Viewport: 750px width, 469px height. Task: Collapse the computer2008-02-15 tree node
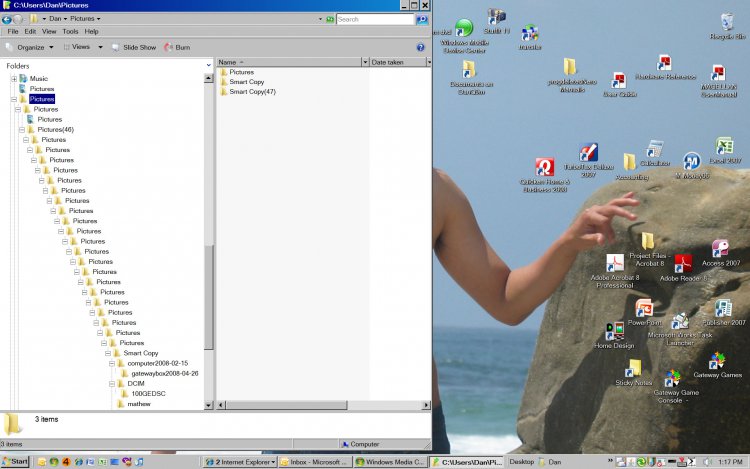tap(111, 363)
